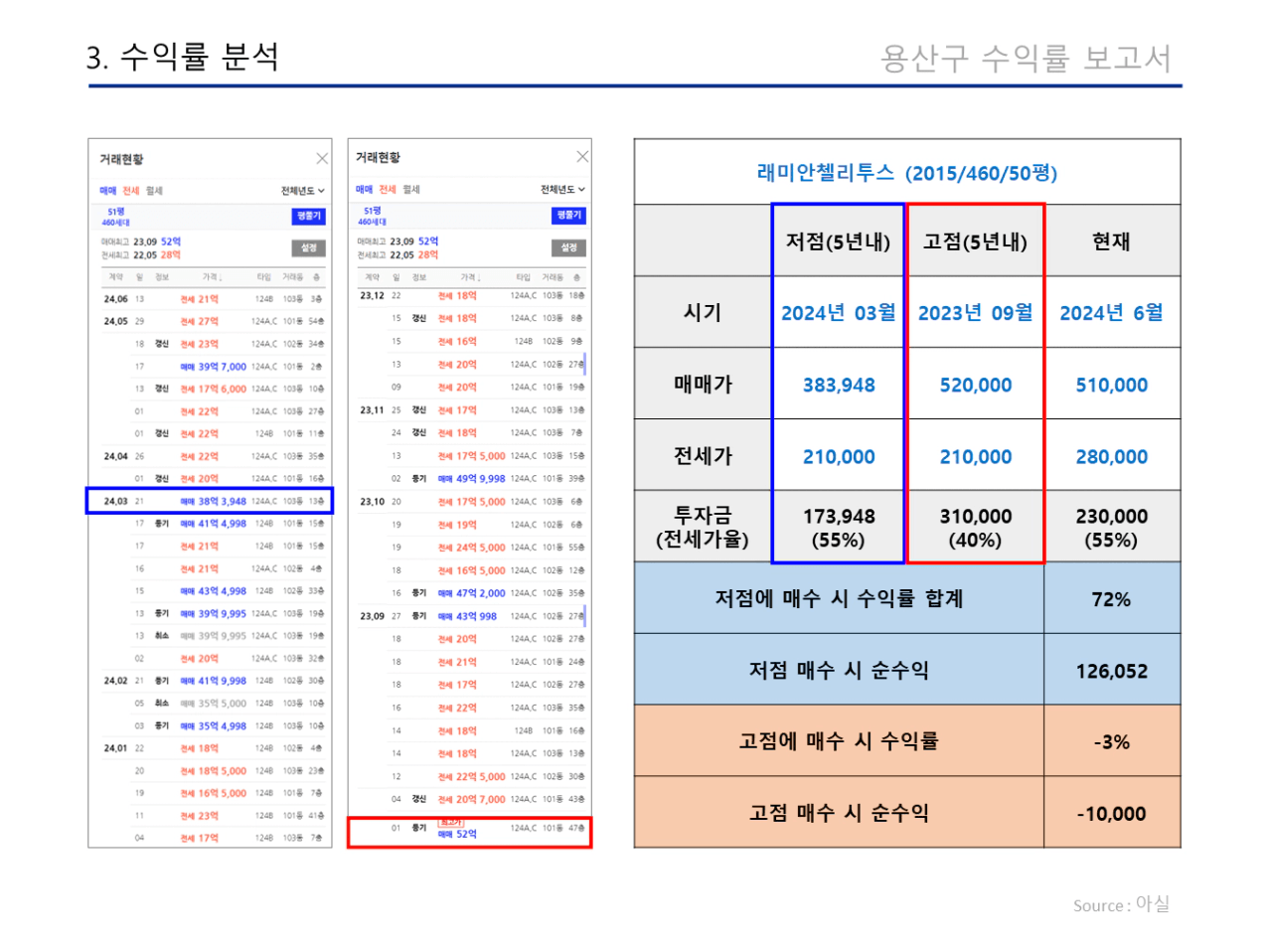Select the 매매 41억 9,998 transaction row
Viewport: 1269px width, 952px height.
coord(213,681)
